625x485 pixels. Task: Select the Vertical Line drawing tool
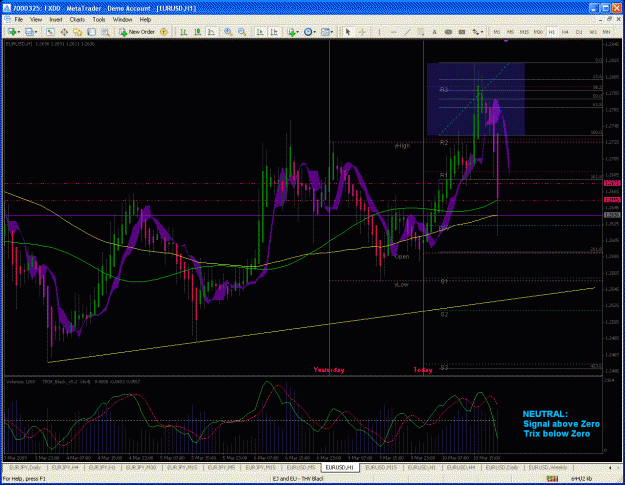(379, 32)
